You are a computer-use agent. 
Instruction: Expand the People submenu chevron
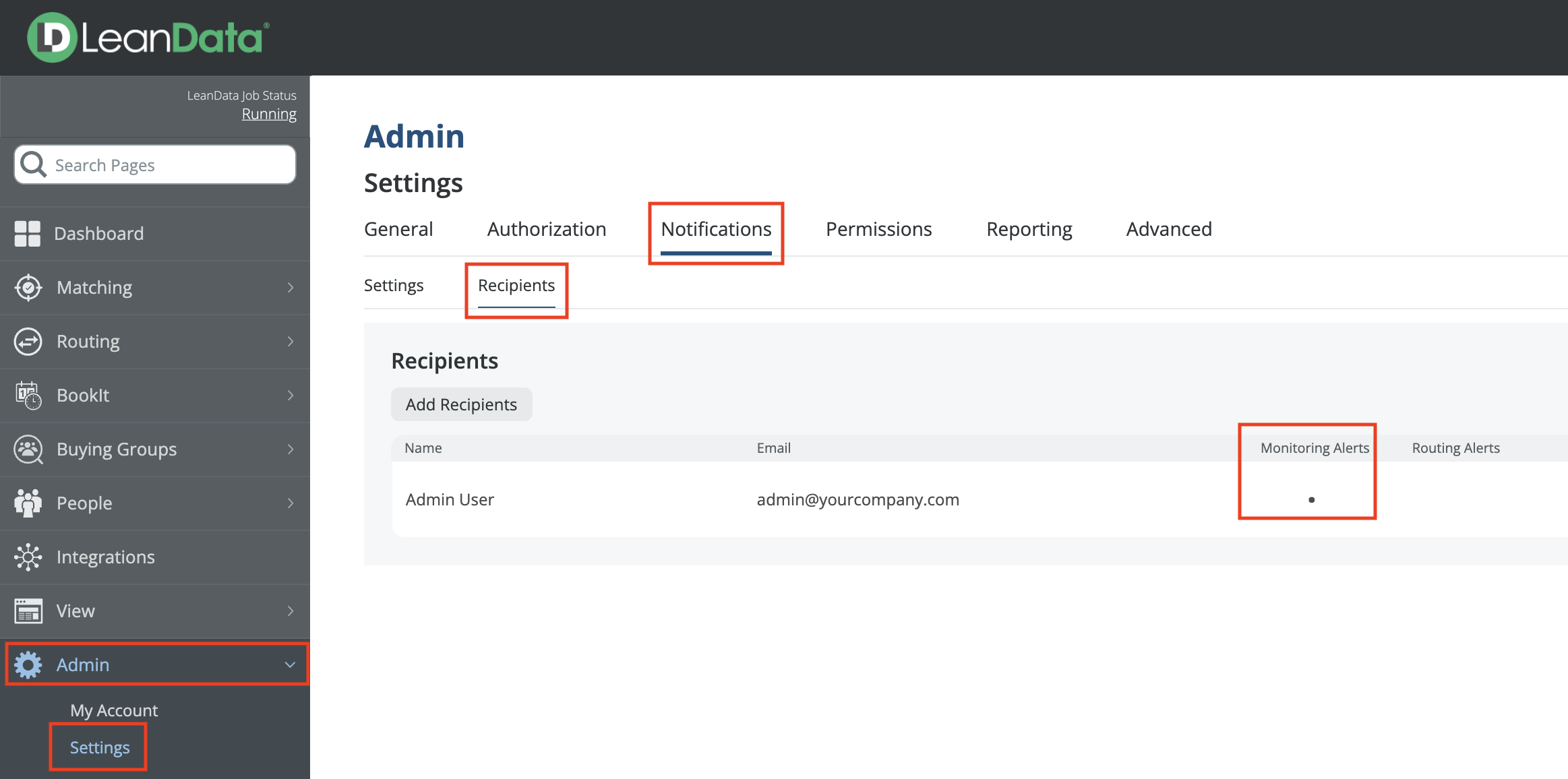coord(291,503)
